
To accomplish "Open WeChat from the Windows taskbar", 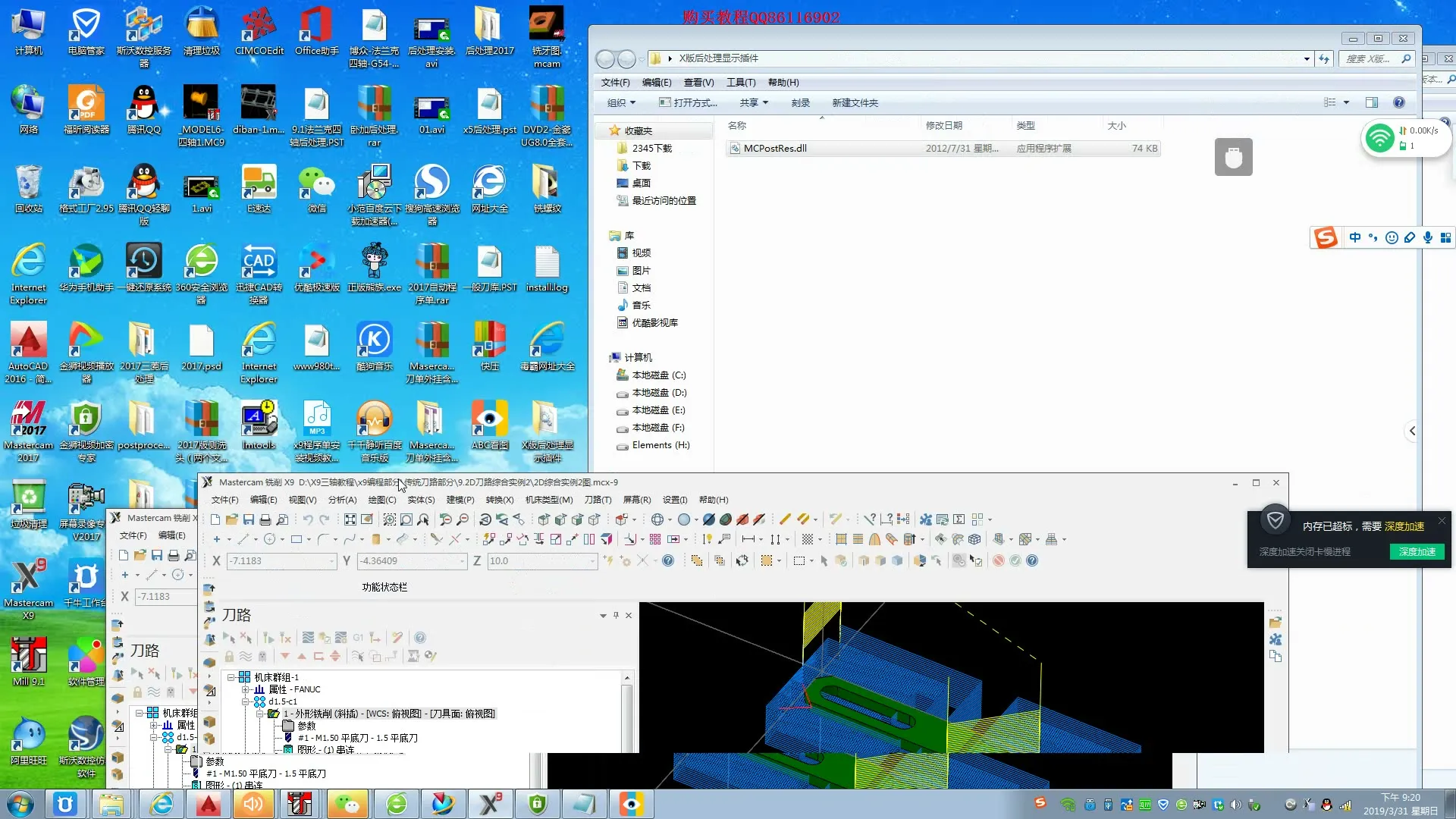I will (x=347, y=804).
